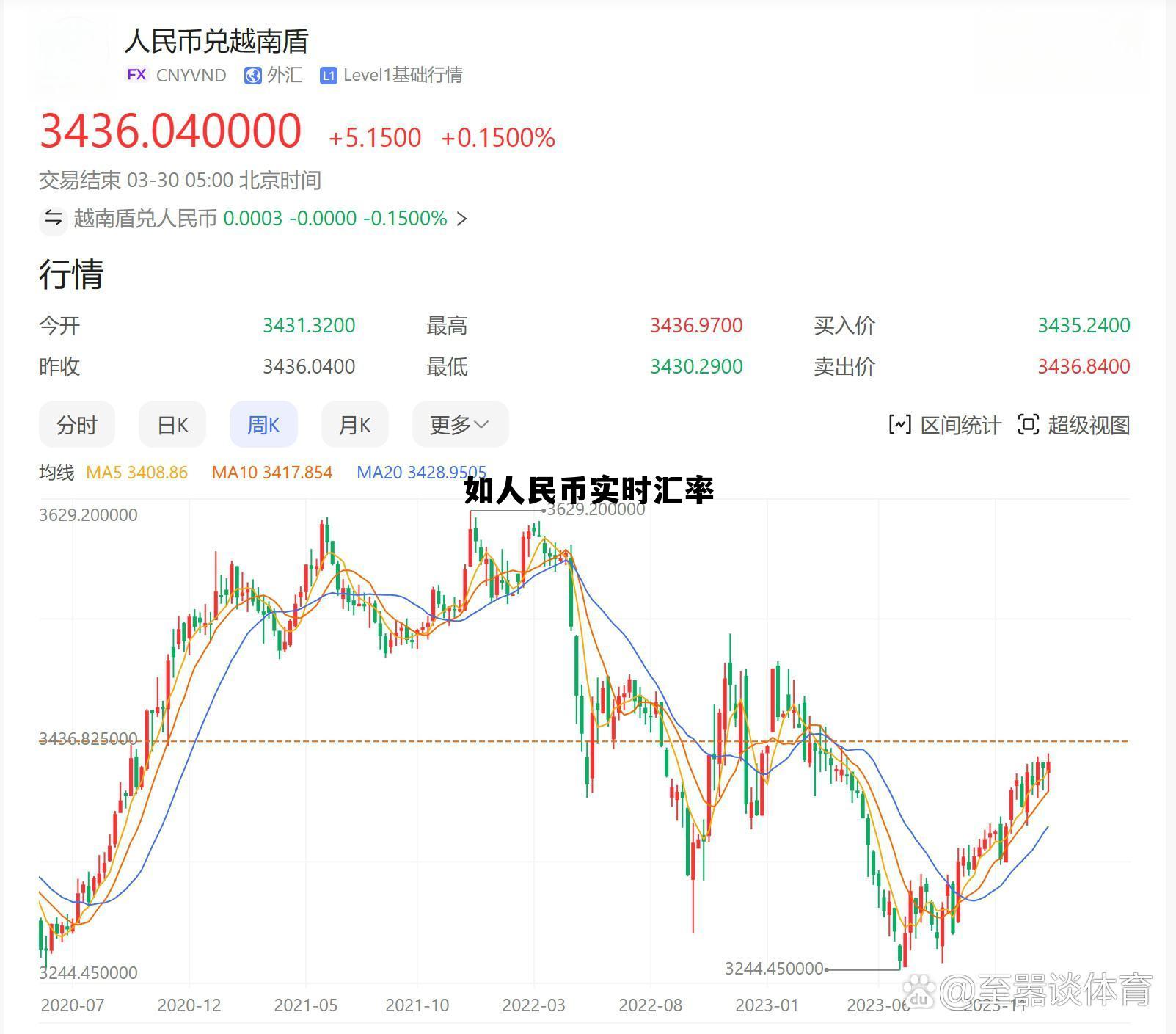Click the currency swap icon beside 越南盾兑人民币
1176x1034 pixels.
click(53, 219)
